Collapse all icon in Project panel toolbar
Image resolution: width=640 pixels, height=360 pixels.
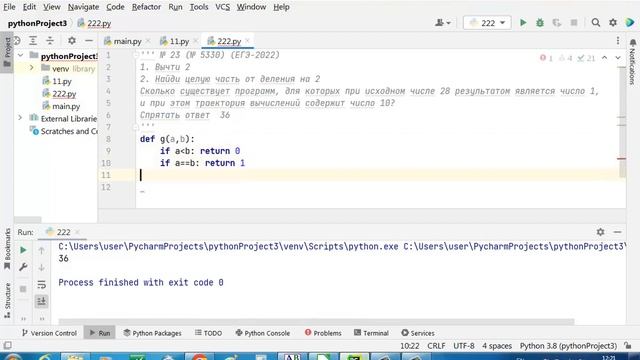click(x=50, y=40)
